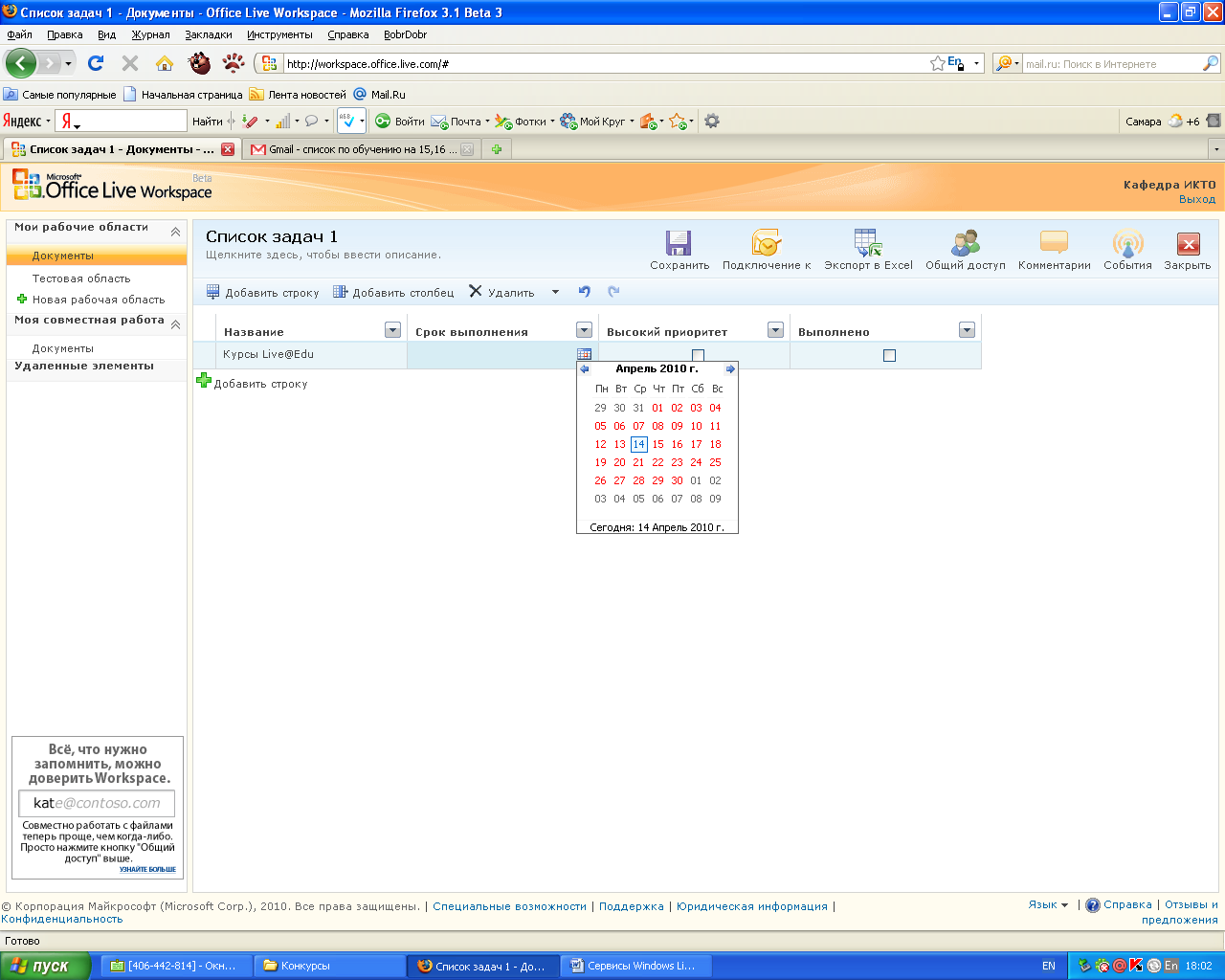Go to previous month in calendar

pos(585,368)
